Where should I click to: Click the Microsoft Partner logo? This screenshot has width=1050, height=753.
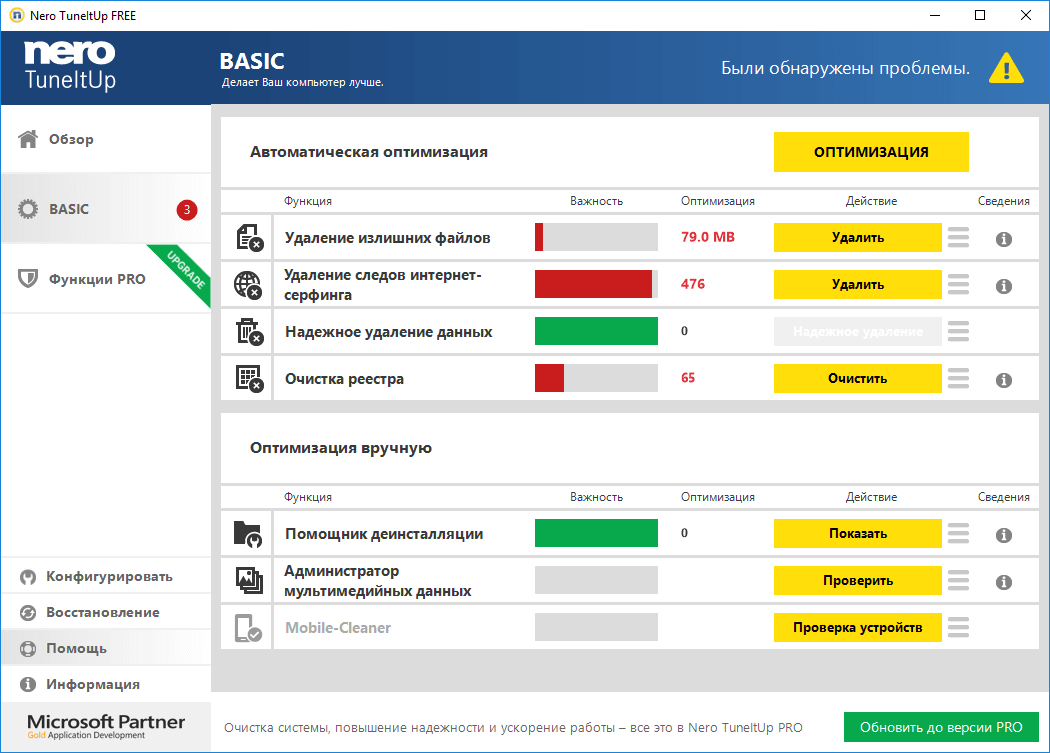coord(106,726)
